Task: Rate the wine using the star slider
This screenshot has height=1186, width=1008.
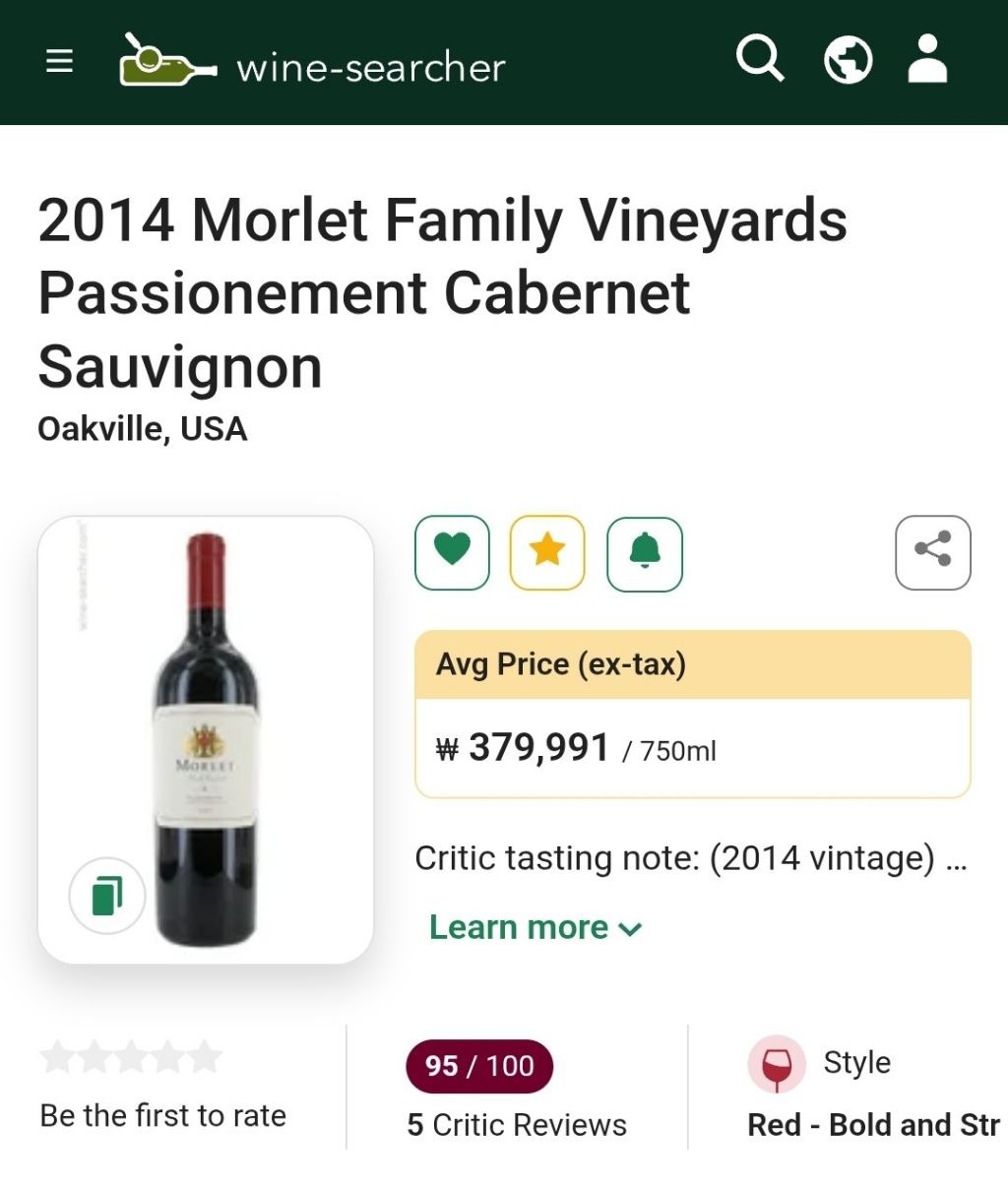Action: click(131, 1057)
